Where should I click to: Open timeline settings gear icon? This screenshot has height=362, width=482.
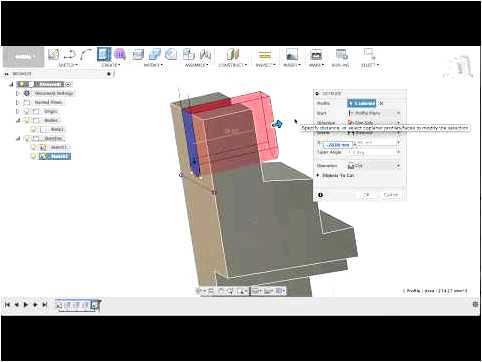(476, 304)
